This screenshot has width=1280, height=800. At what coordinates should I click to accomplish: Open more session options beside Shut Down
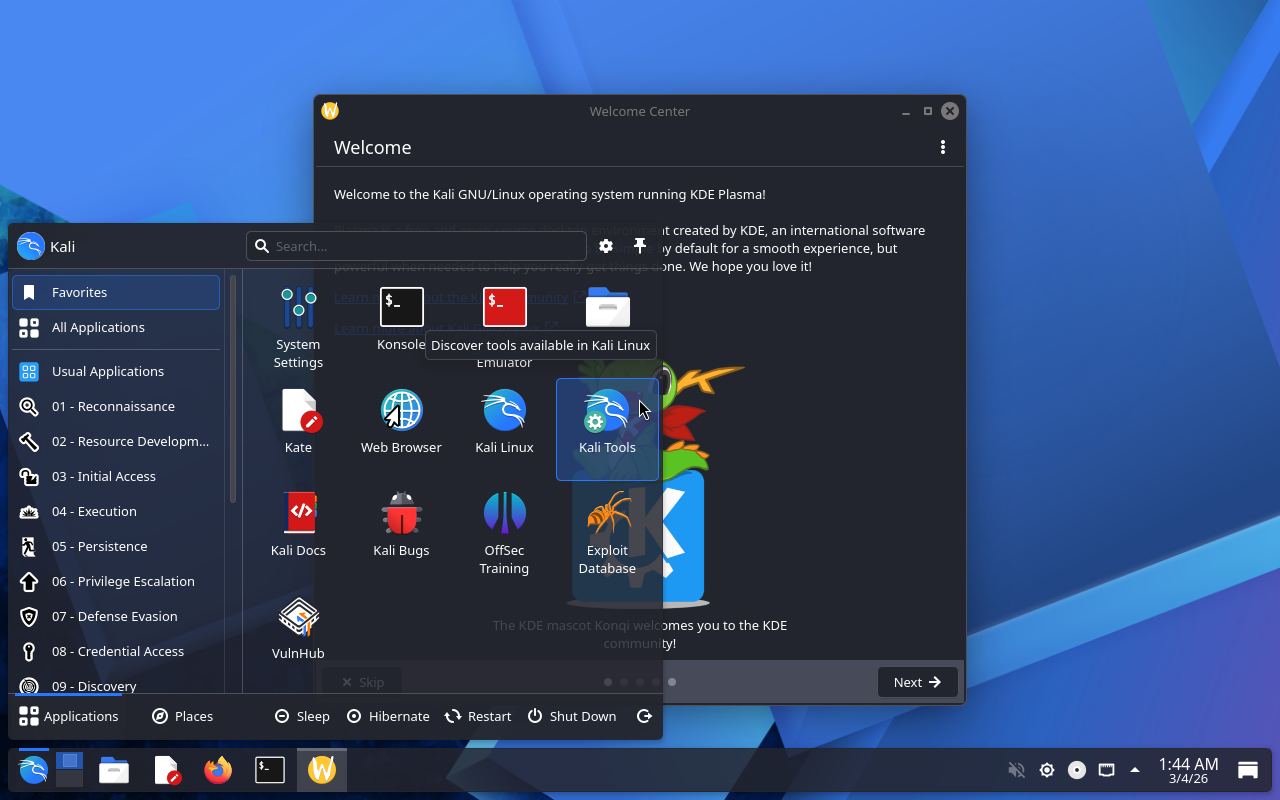tap(644, 716)
